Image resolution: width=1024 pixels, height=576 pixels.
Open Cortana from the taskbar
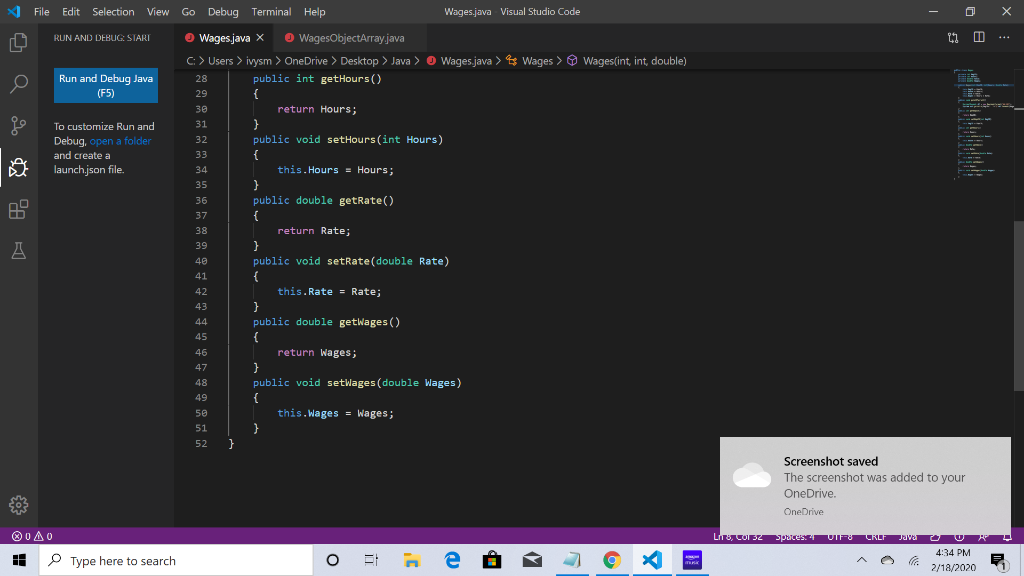pyautogui.click(x=332, y=560)
